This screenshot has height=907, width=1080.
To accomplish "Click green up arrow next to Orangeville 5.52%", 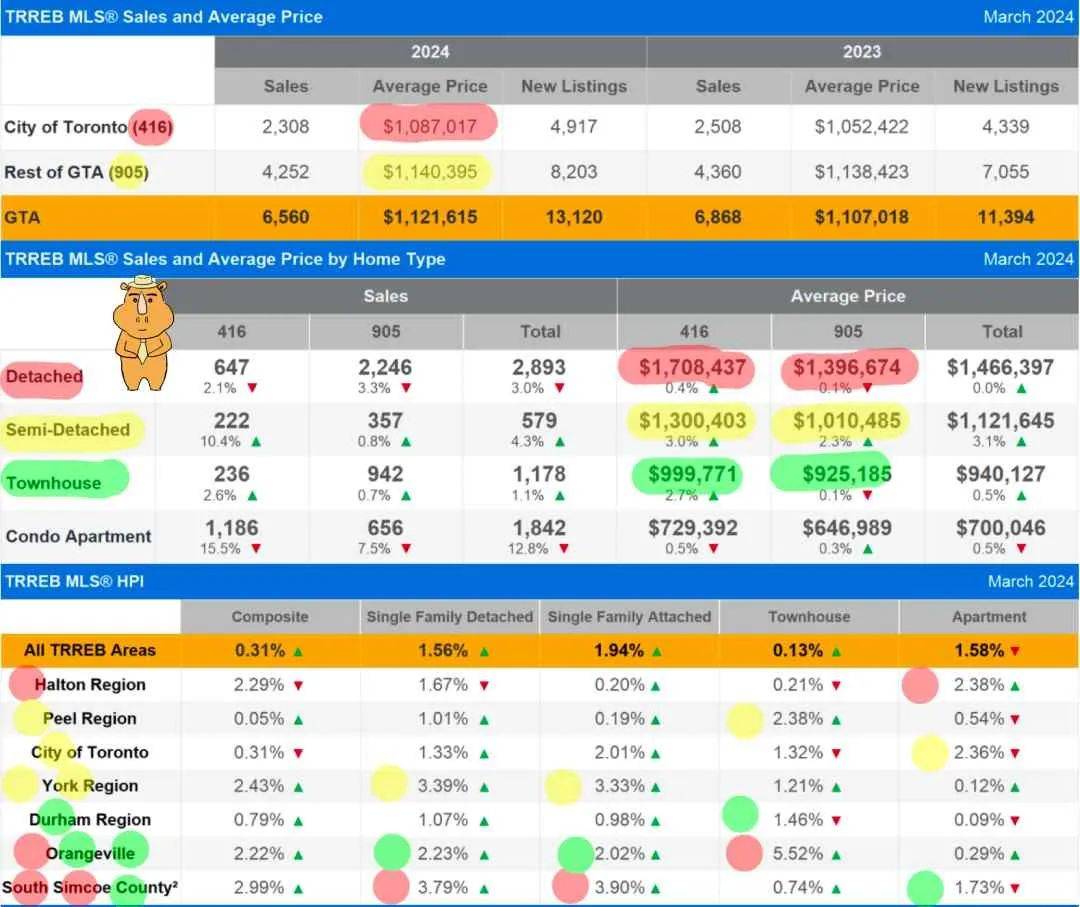I will [x=836, y=854].
